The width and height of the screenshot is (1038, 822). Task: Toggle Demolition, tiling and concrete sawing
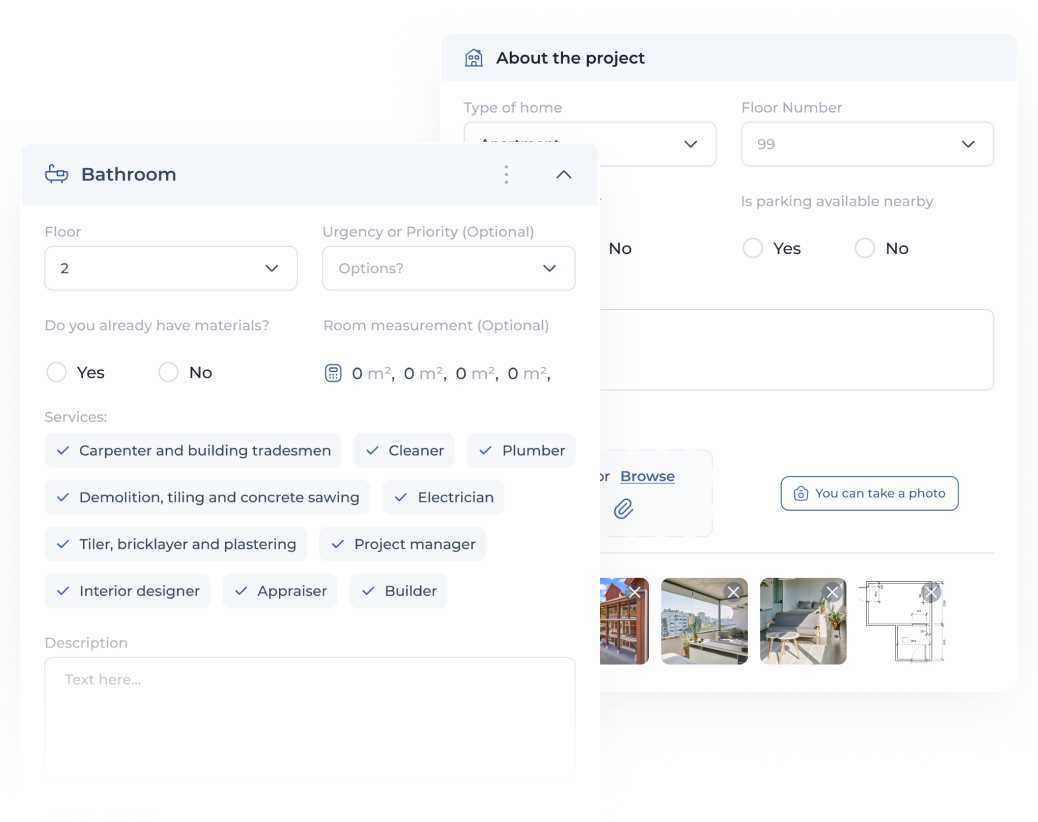pyautogui.click(x=207, y=497)
